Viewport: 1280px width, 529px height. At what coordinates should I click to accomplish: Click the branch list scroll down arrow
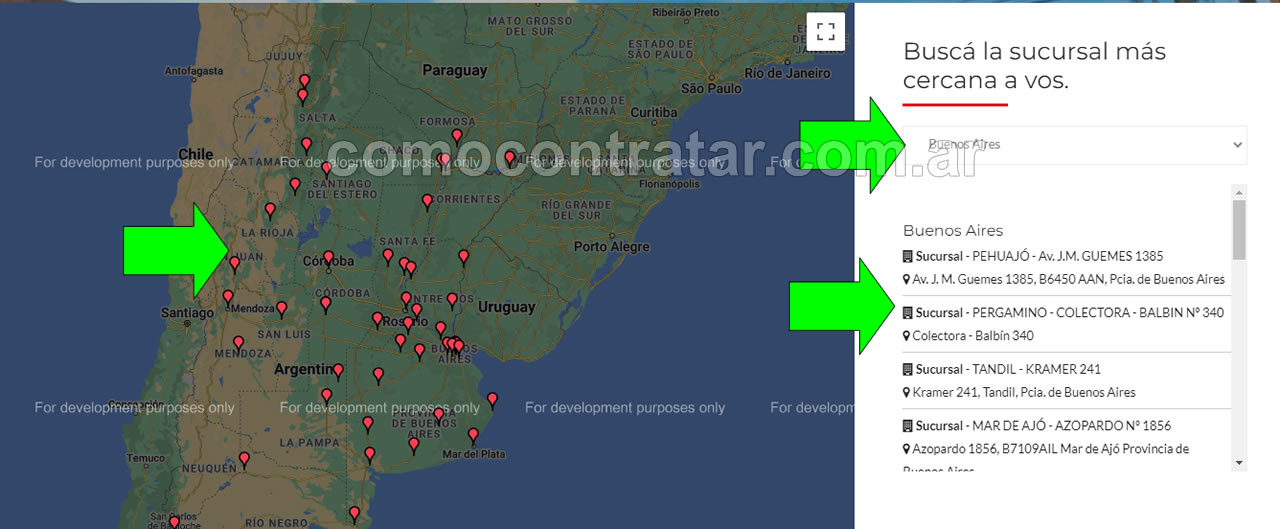(1240, 463)
